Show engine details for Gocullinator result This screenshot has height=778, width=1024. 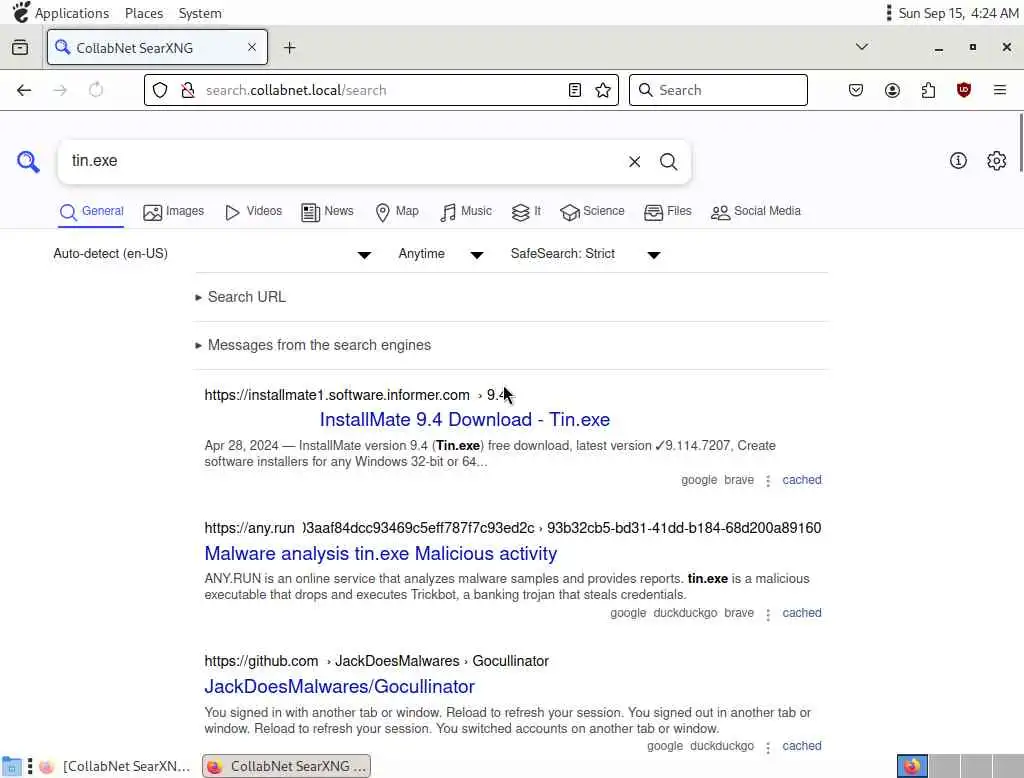click(768, 747)
